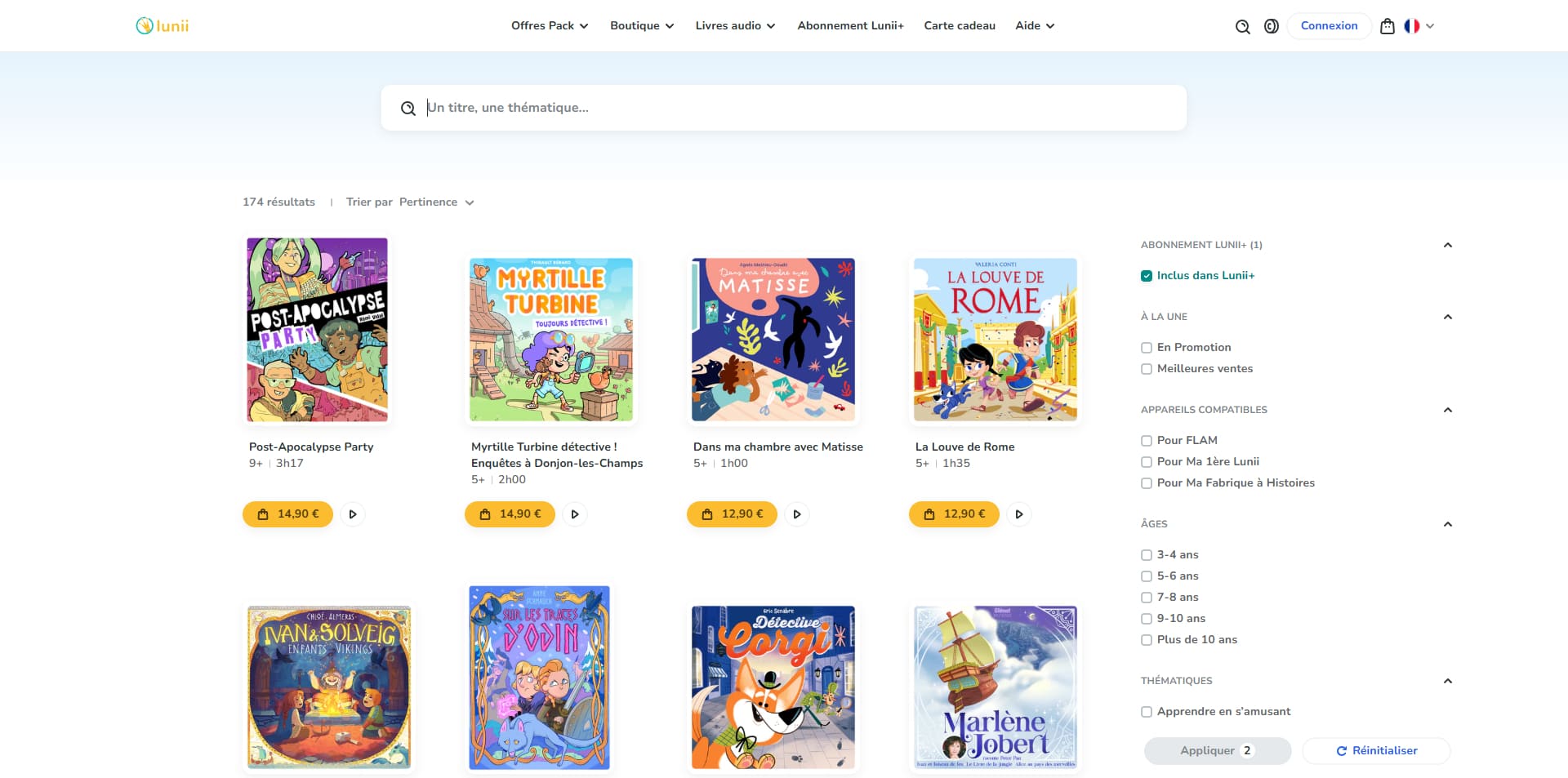Play the Dans ma chambre avec Matisse preview
This screenshot has width=1568, height=778.
pos(797,514)
